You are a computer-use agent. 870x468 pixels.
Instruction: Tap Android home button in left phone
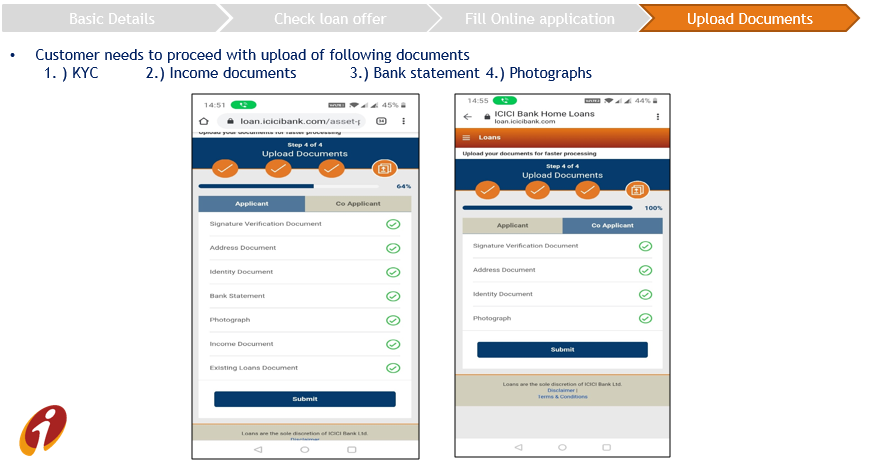click(305, 450)
